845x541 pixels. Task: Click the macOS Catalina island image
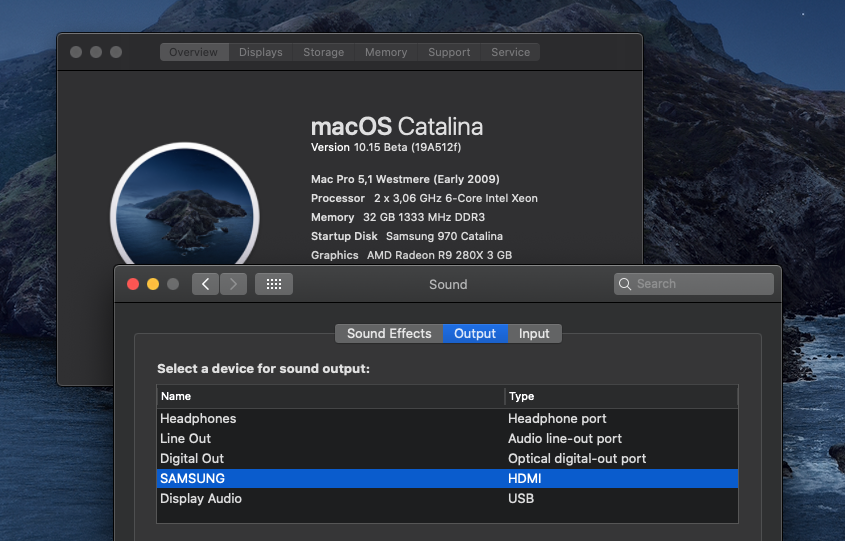[x=185, y=205]
